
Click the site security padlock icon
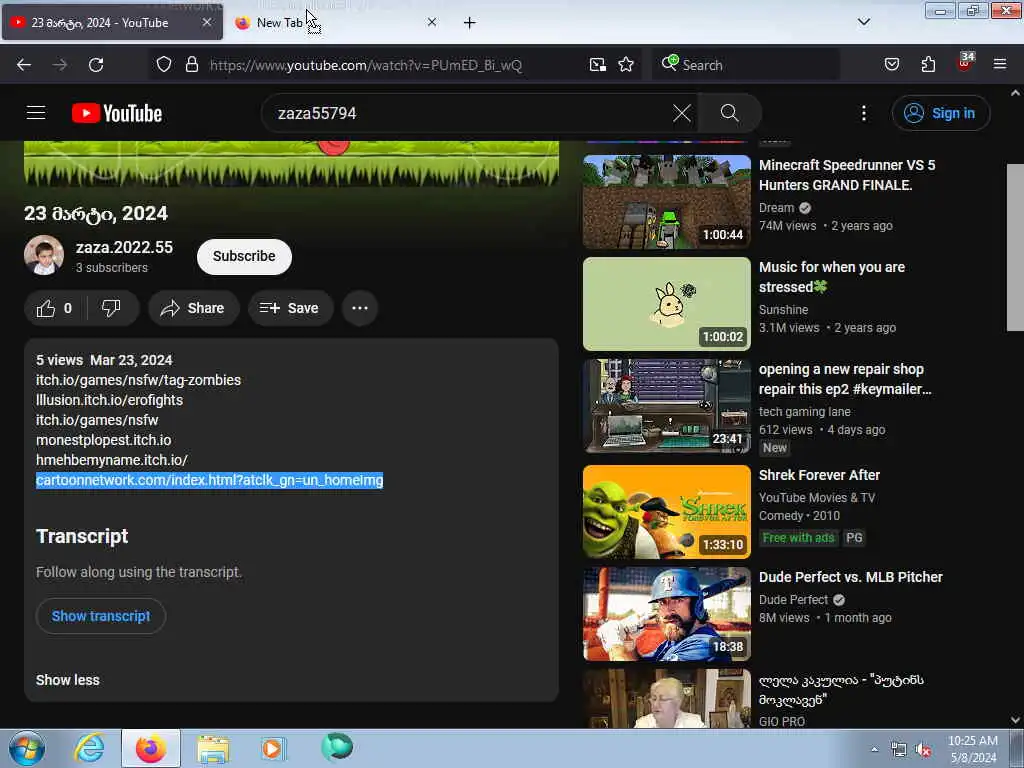coord(191,65)
